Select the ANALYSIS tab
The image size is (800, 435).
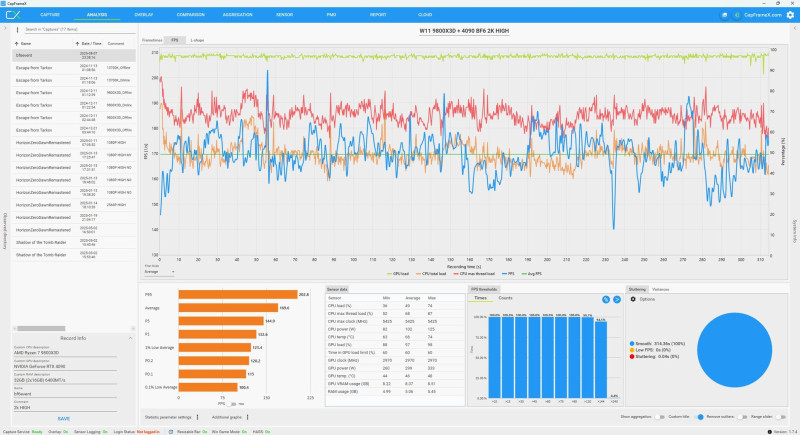(x=96, y=15)
